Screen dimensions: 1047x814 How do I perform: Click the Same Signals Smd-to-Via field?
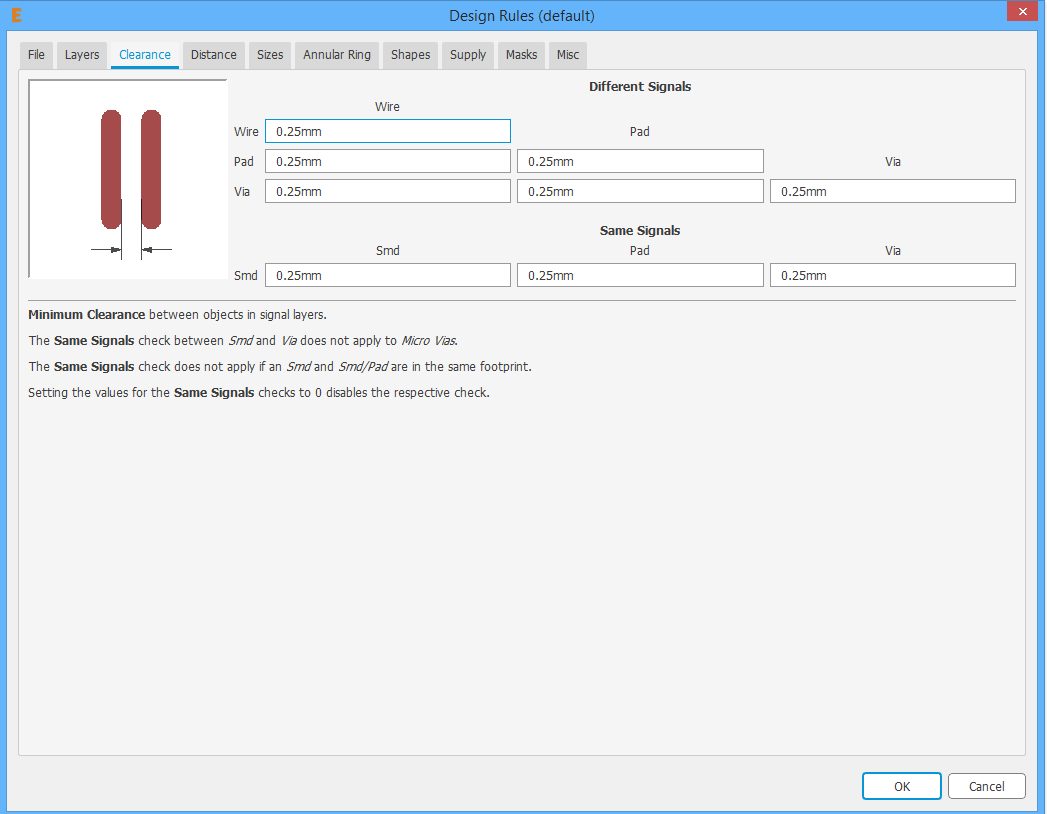point(893,275)
